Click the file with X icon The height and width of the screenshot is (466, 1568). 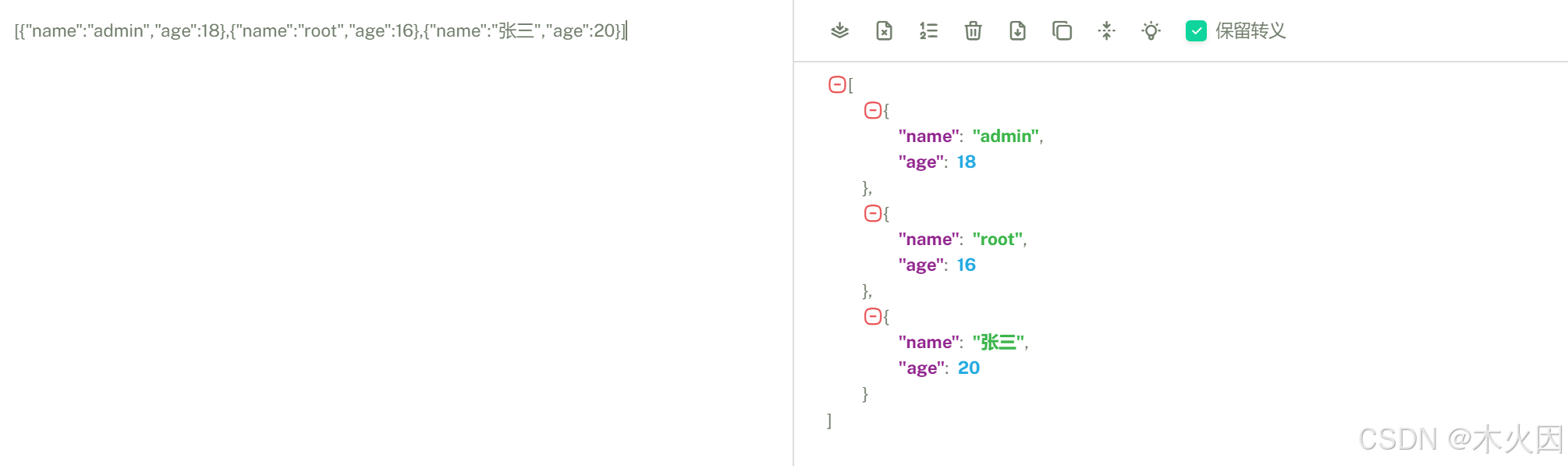tap(884, 31)
